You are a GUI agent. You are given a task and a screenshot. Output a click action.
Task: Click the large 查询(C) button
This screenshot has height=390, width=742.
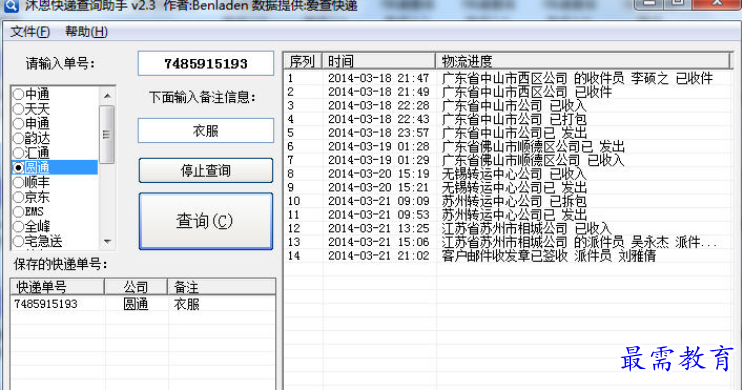[x=206, y=221]
